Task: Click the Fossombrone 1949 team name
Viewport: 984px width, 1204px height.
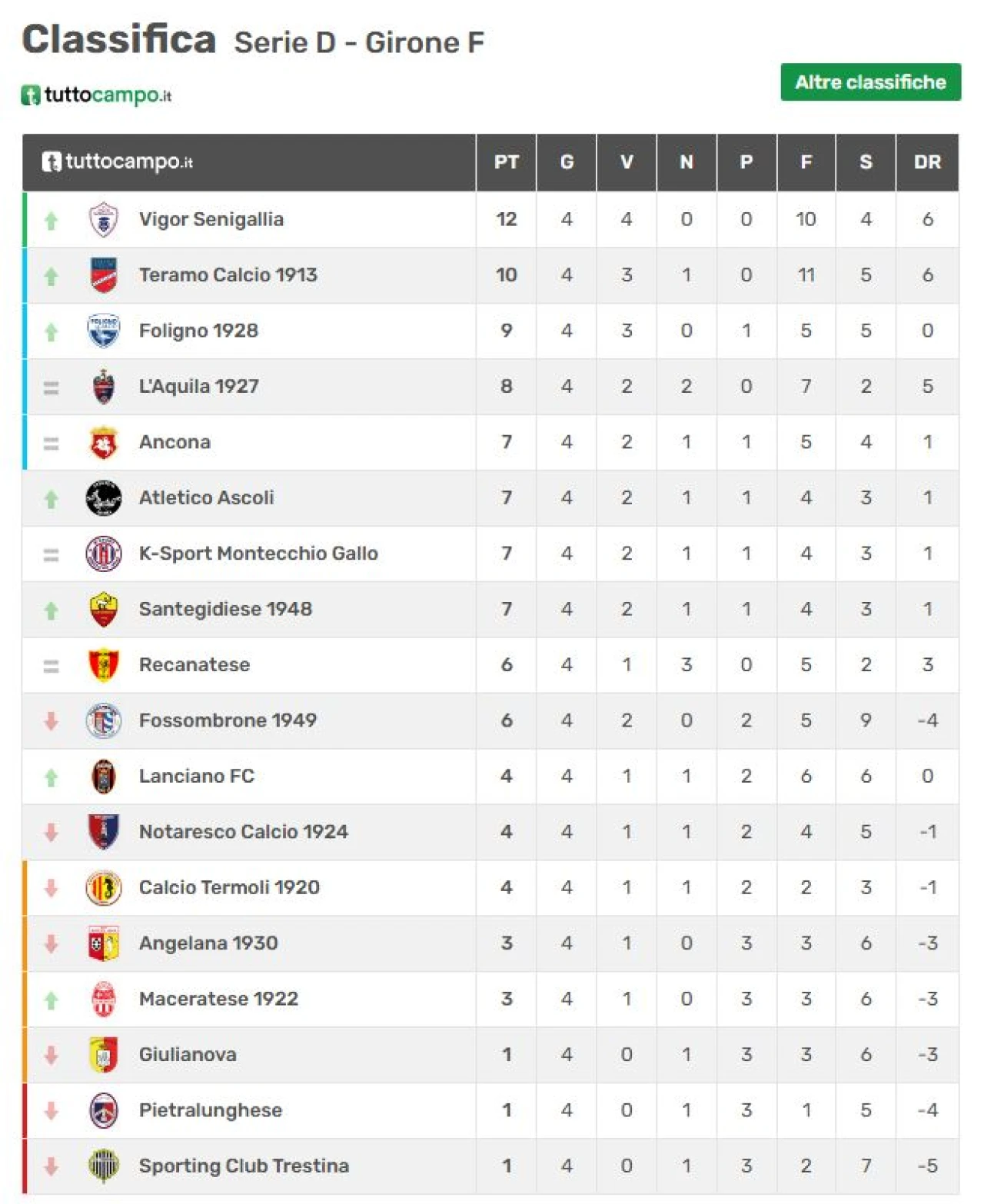Action: pyautogui.click(x=228, y=720)
